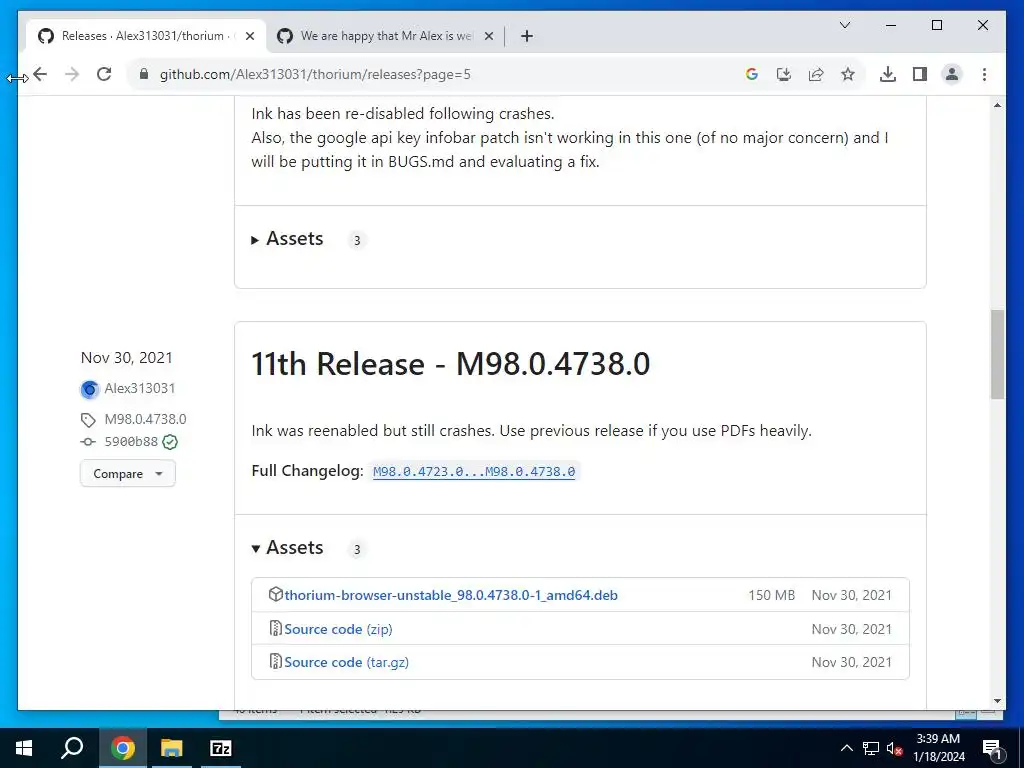Expand collapsed Assets section of upper release
1024x768 pixels.
pos(288,239)
